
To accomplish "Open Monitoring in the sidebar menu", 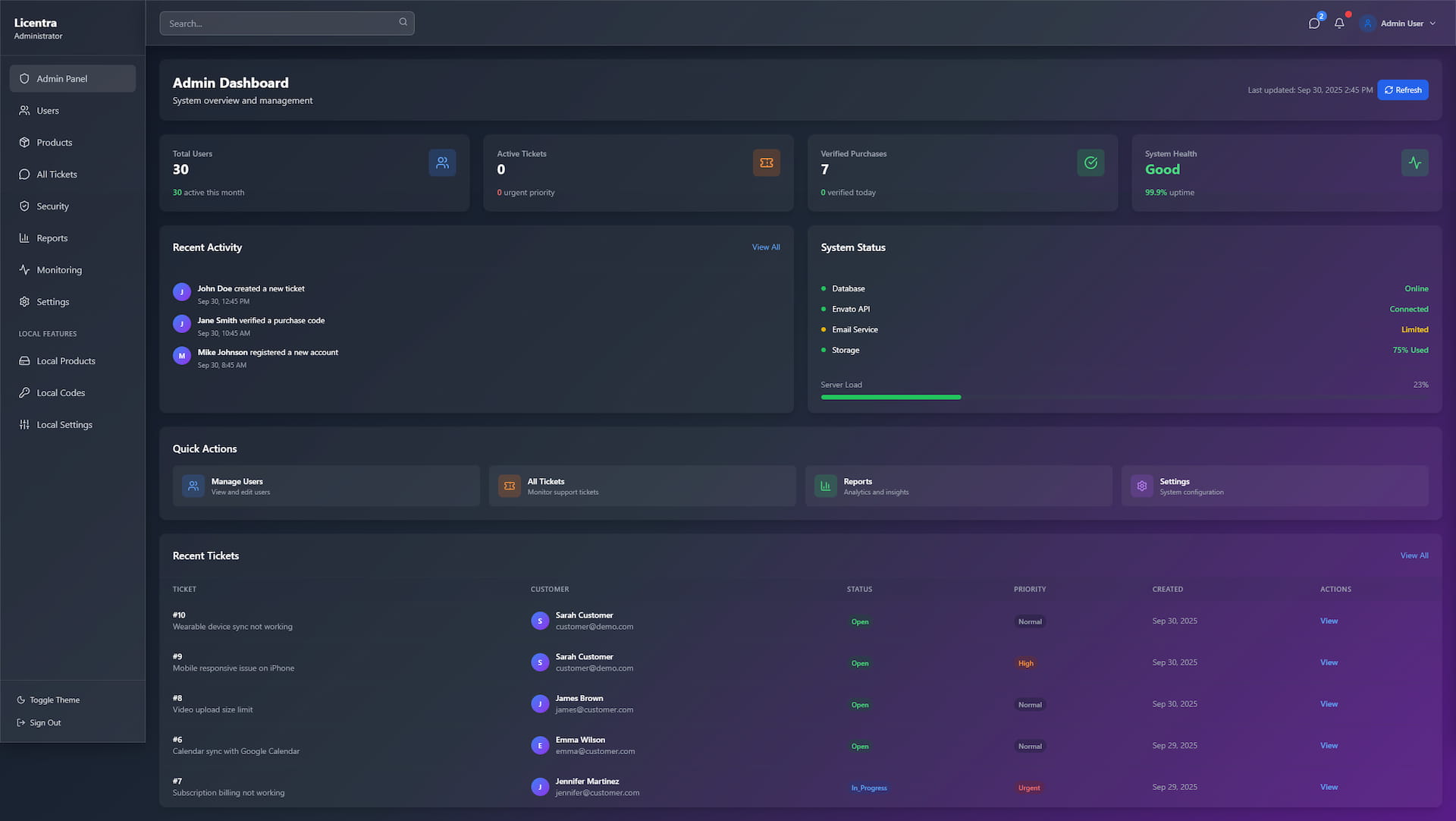I will 59,270.
